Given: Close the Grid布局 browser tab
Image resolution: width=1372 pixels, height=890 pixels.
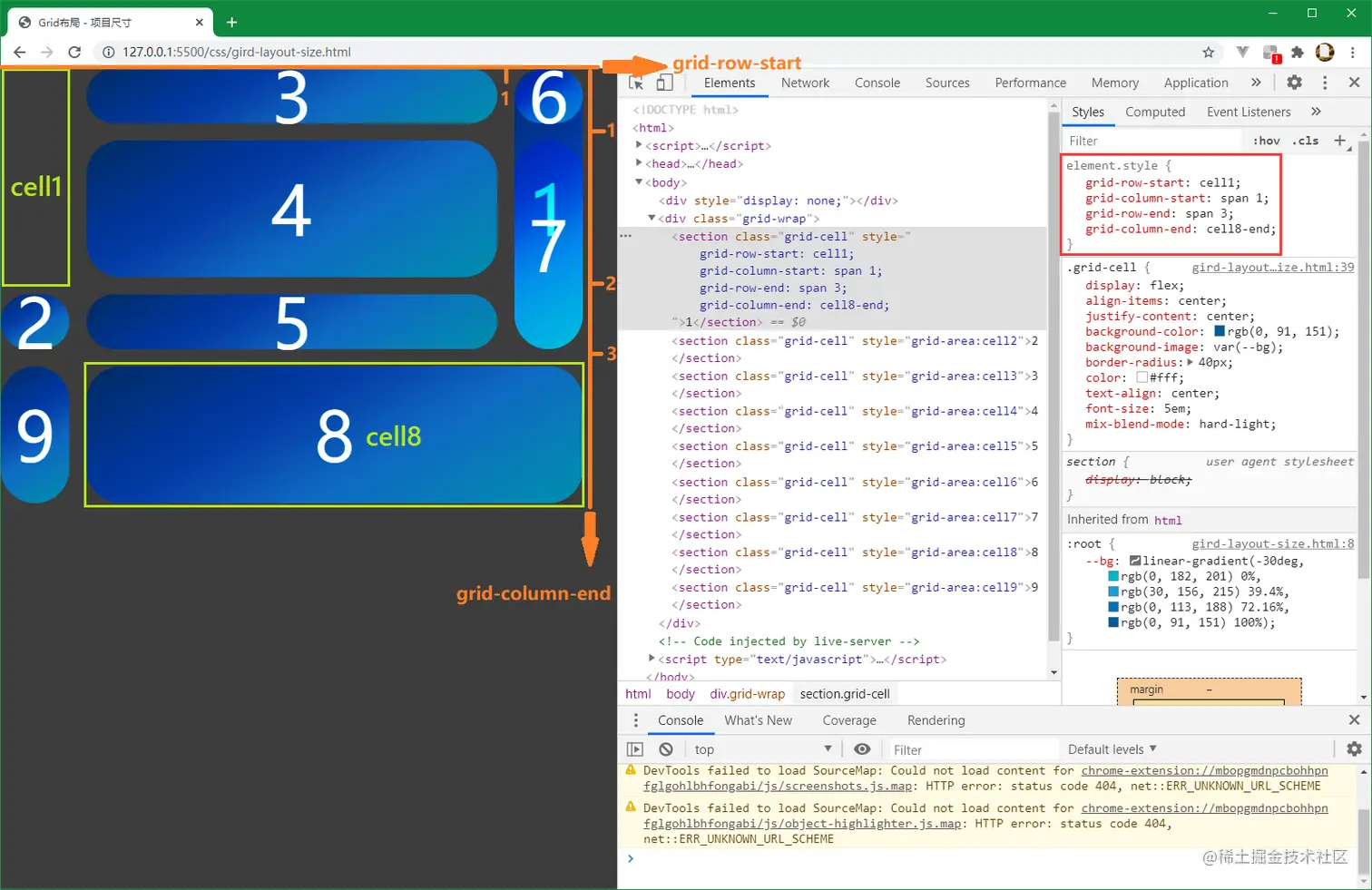Looking at the screenshot, I should (x=200, y=22).
